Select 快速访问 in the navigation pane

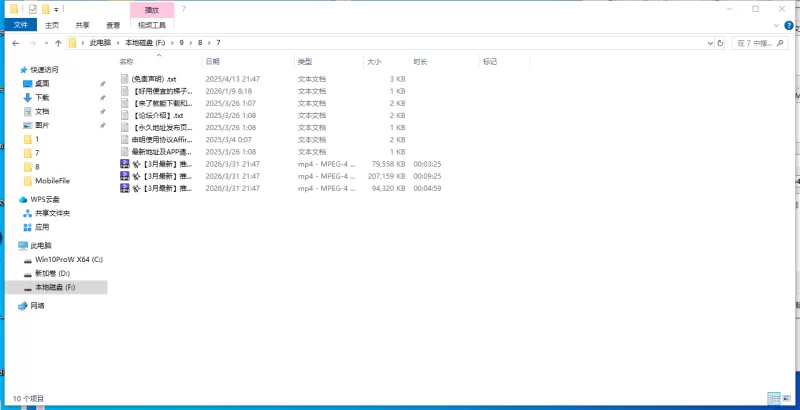click(x=44, y=69)
